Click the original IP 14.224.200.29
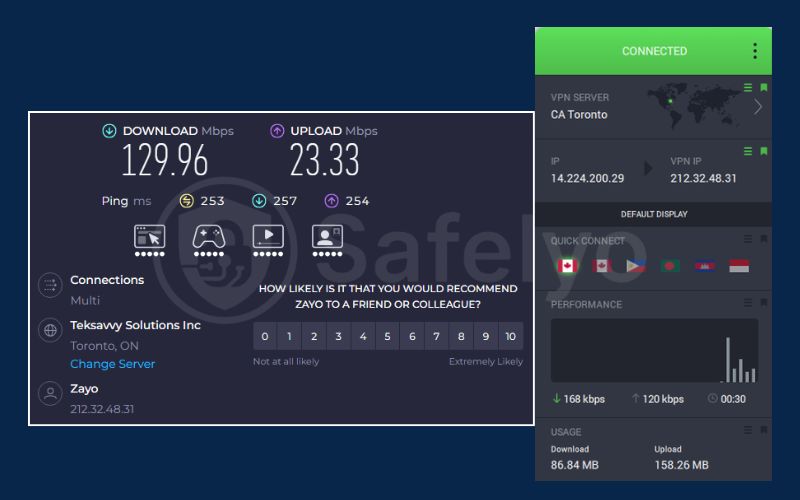Image resolution: width=800 pixels, height=500 pixels. 587,179
